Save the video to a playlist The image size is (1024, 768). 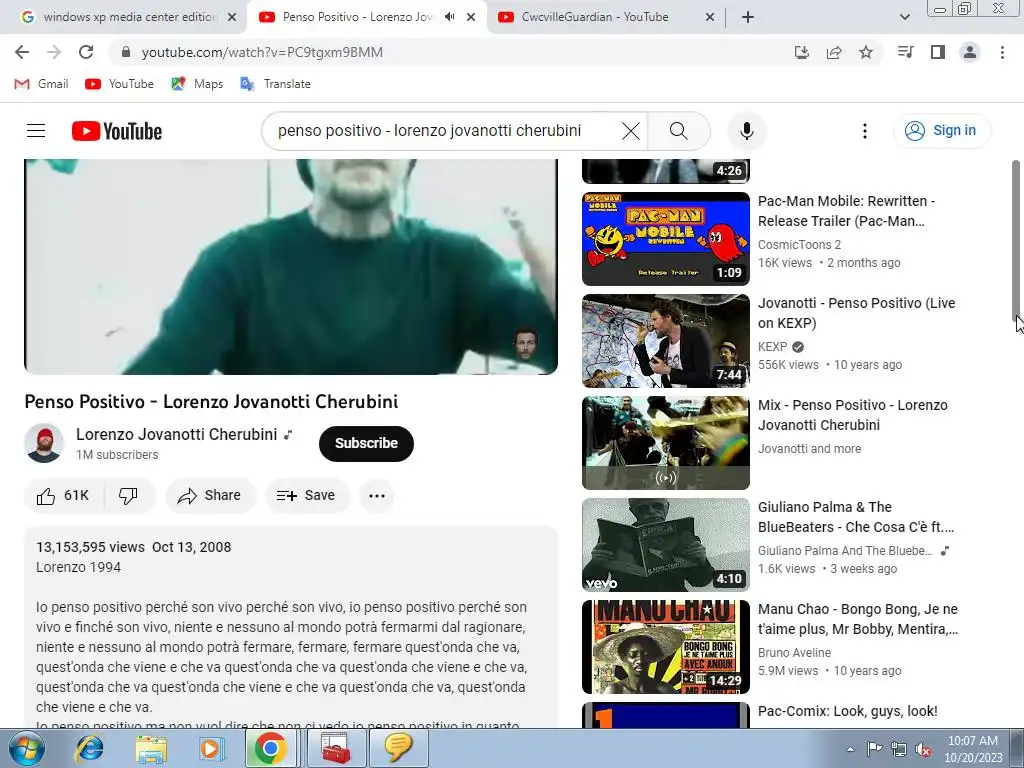click(306, 496)
